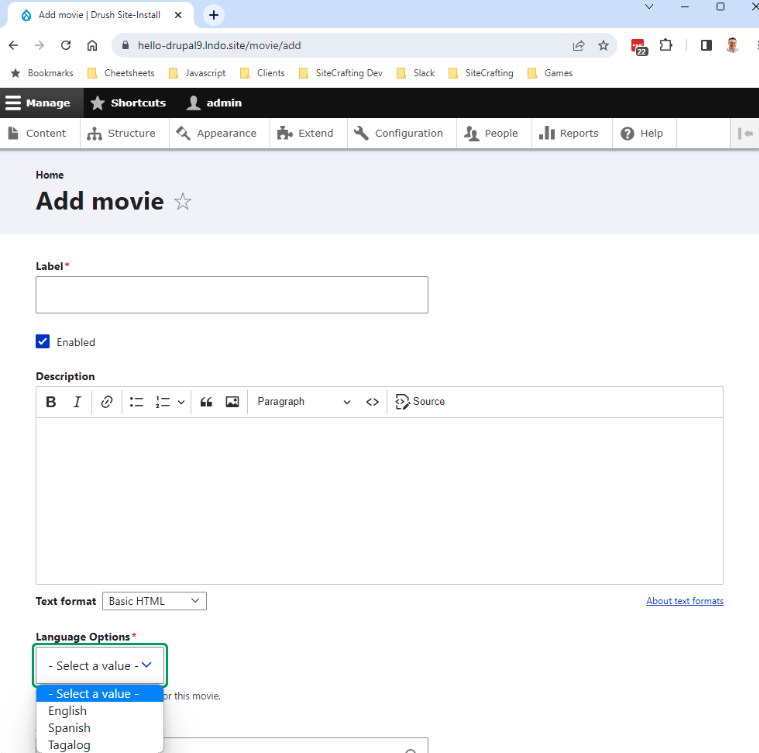Open the Text format dropdown
Image resolution: width=759 pixels, height=753 pixels.
point(154,601)
